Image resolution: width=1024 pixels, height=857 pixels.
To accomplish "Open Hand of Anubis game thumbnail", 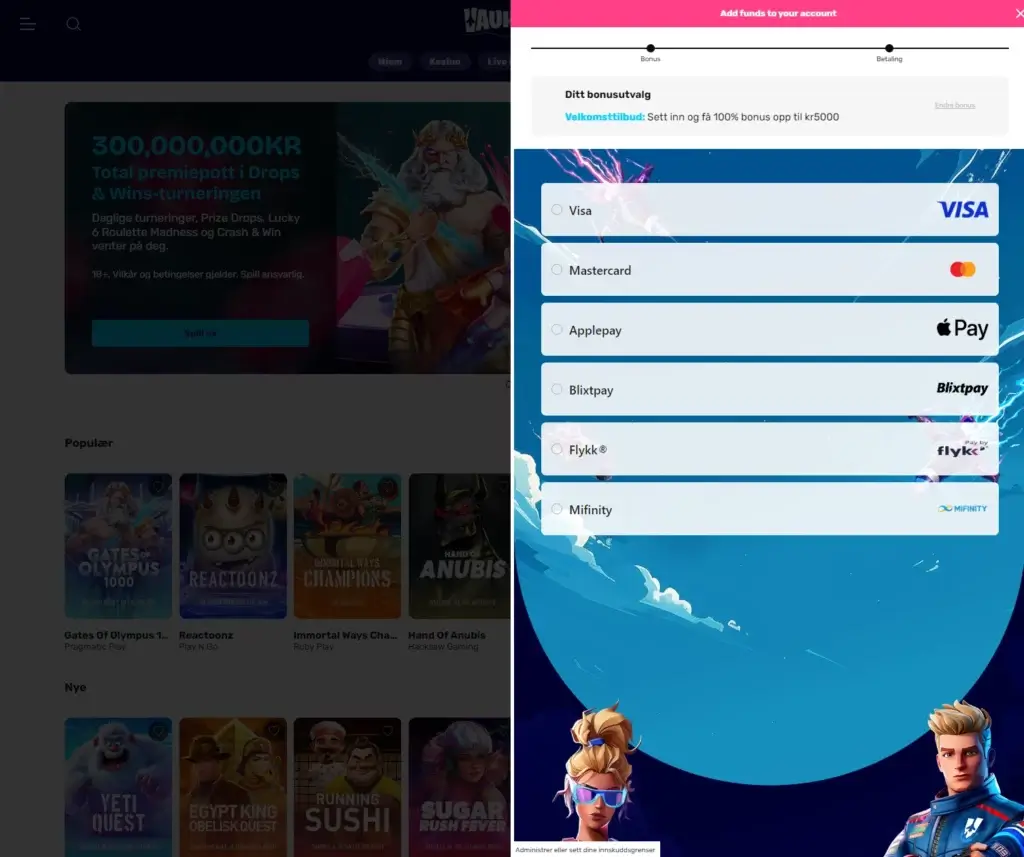I will pos(459,546).
